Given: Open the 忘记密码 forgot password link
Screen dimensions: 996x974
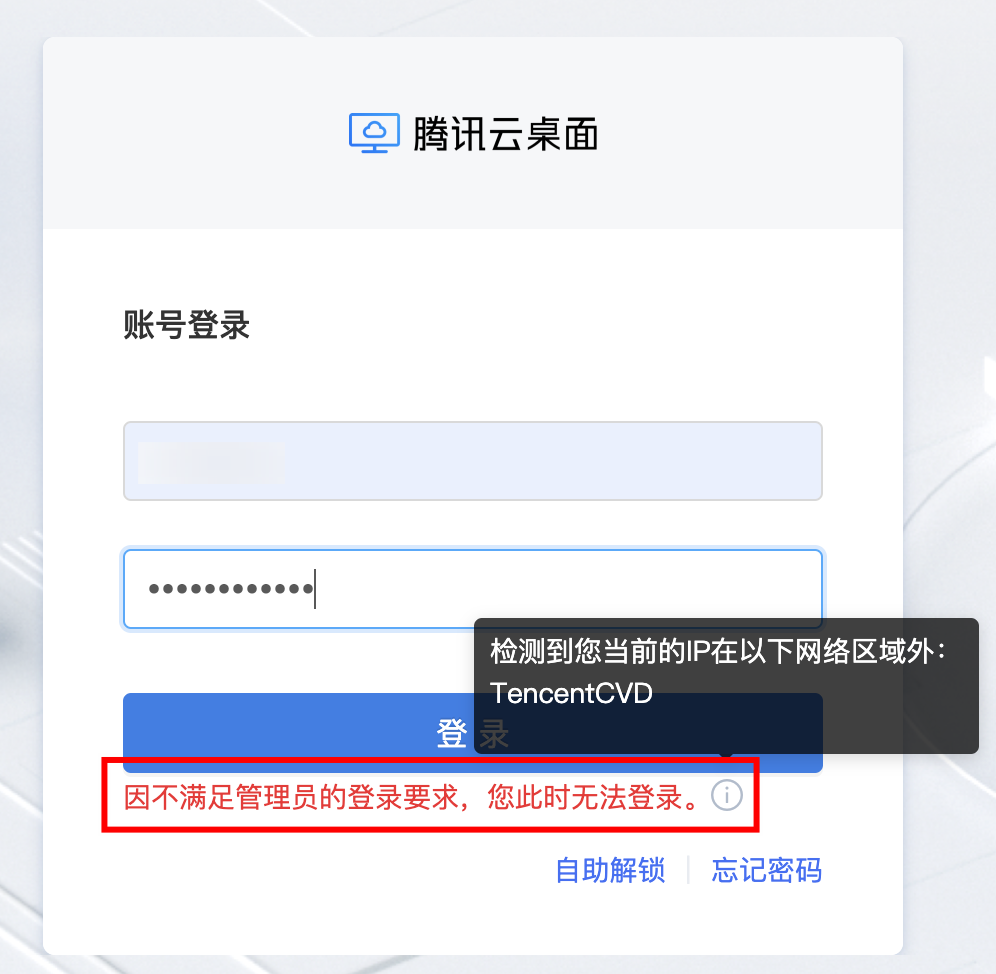Looking at the screenshot, I should pos(766,870).
